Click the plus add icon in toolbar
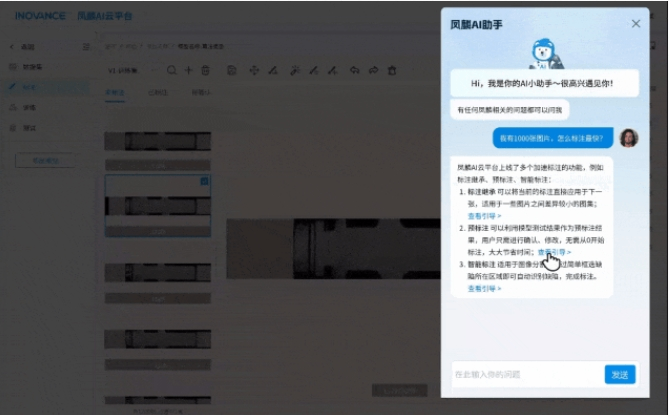The image size is (669, 415). click(188, 70)
